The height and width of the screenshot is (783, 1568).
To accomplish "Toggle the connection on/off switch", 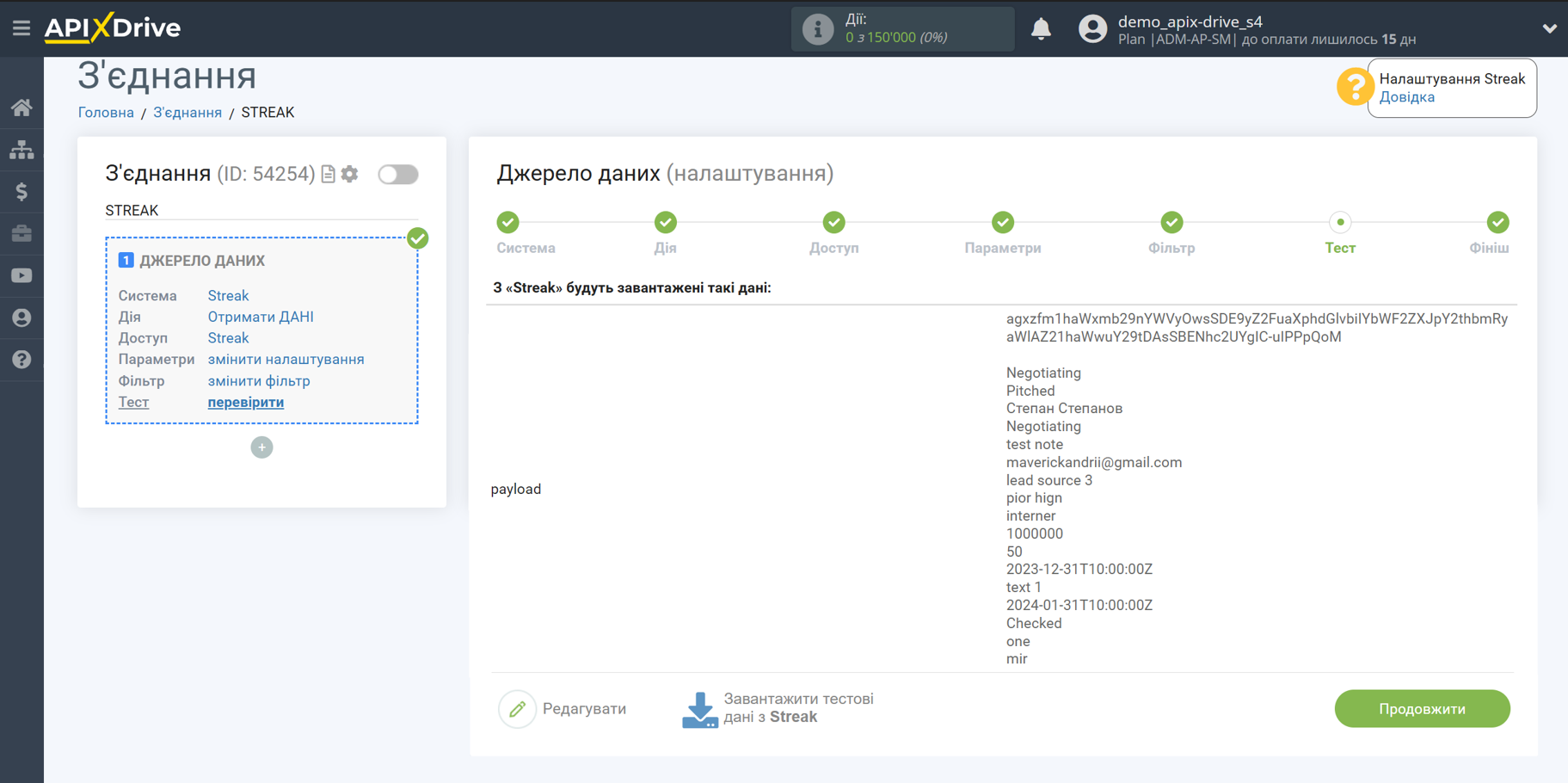I will click(398, 175).
